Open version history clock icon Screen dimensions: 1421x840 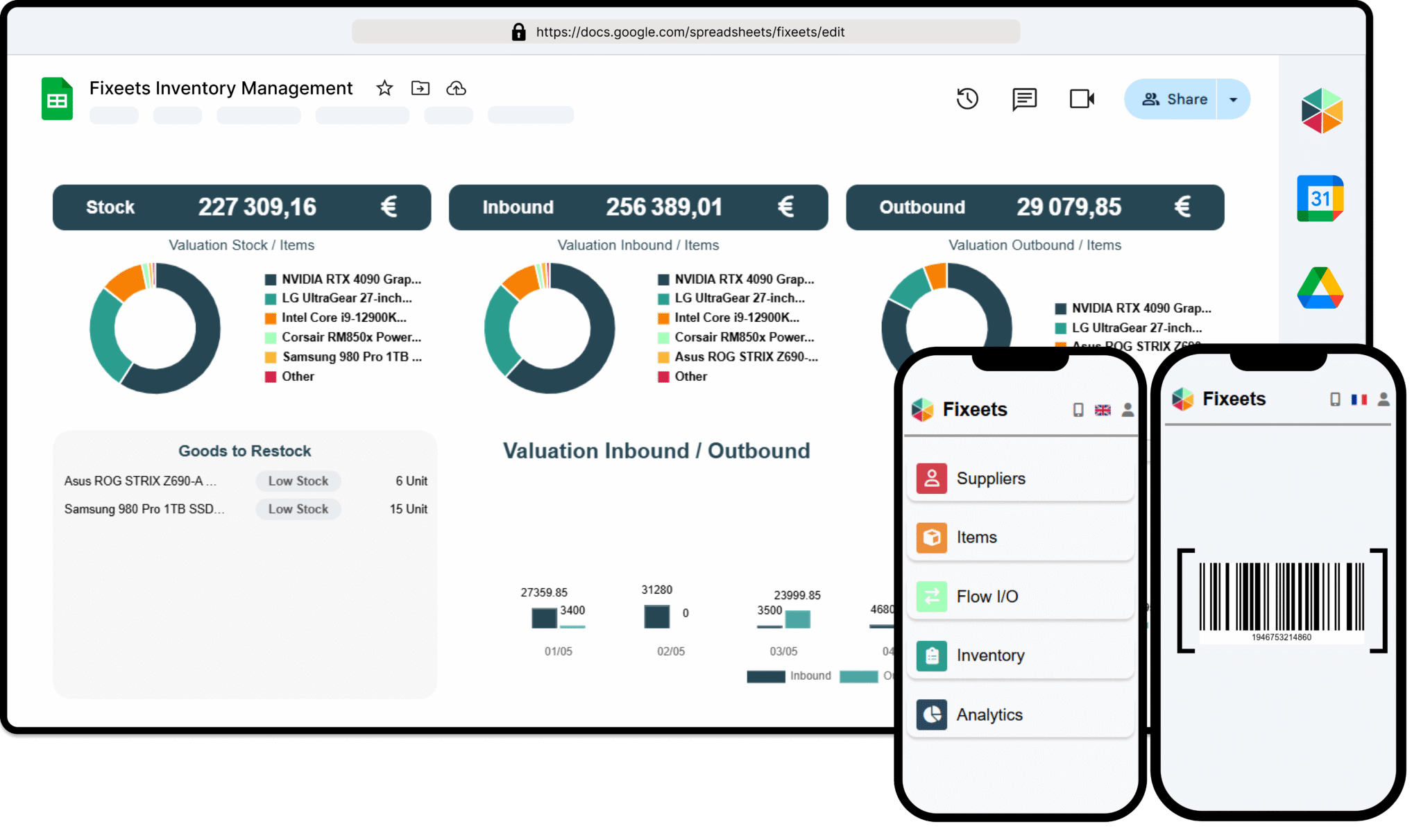[x=967, y=99]
